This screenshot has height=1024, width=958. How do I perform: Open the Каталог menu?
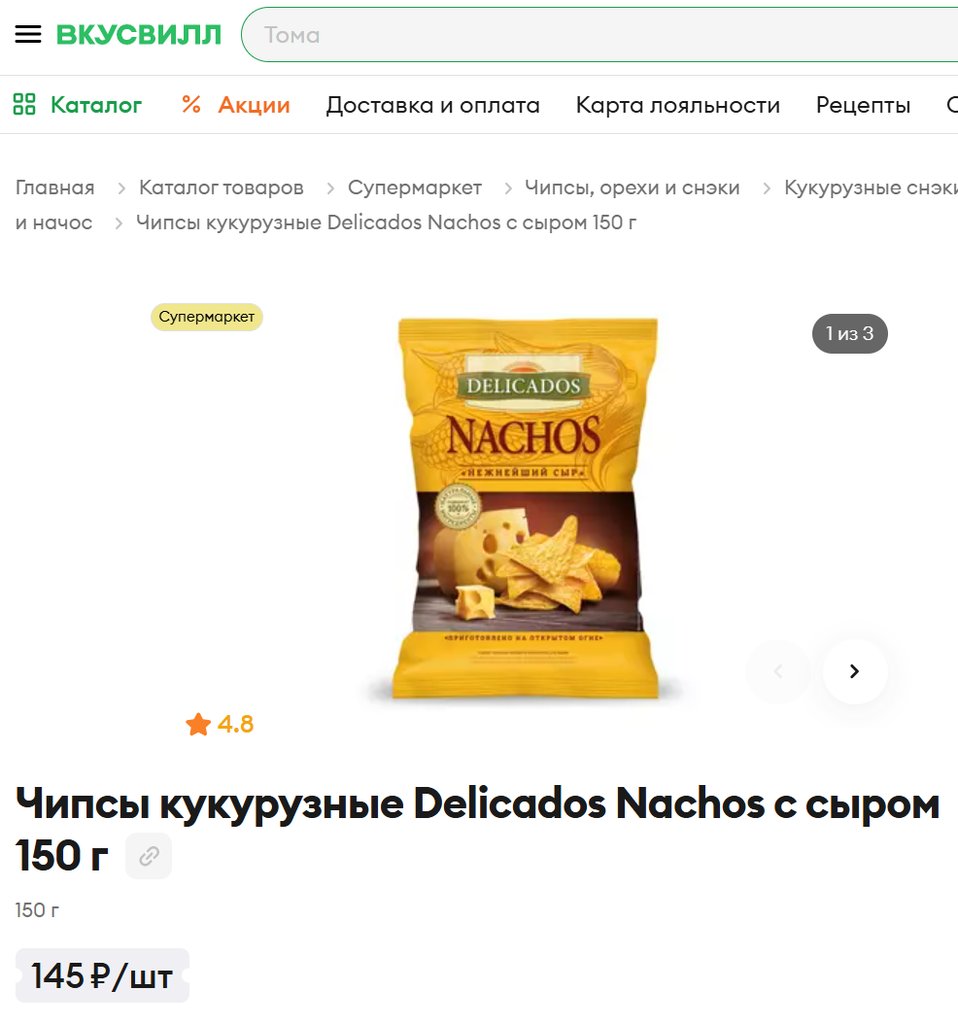point(96,104)
